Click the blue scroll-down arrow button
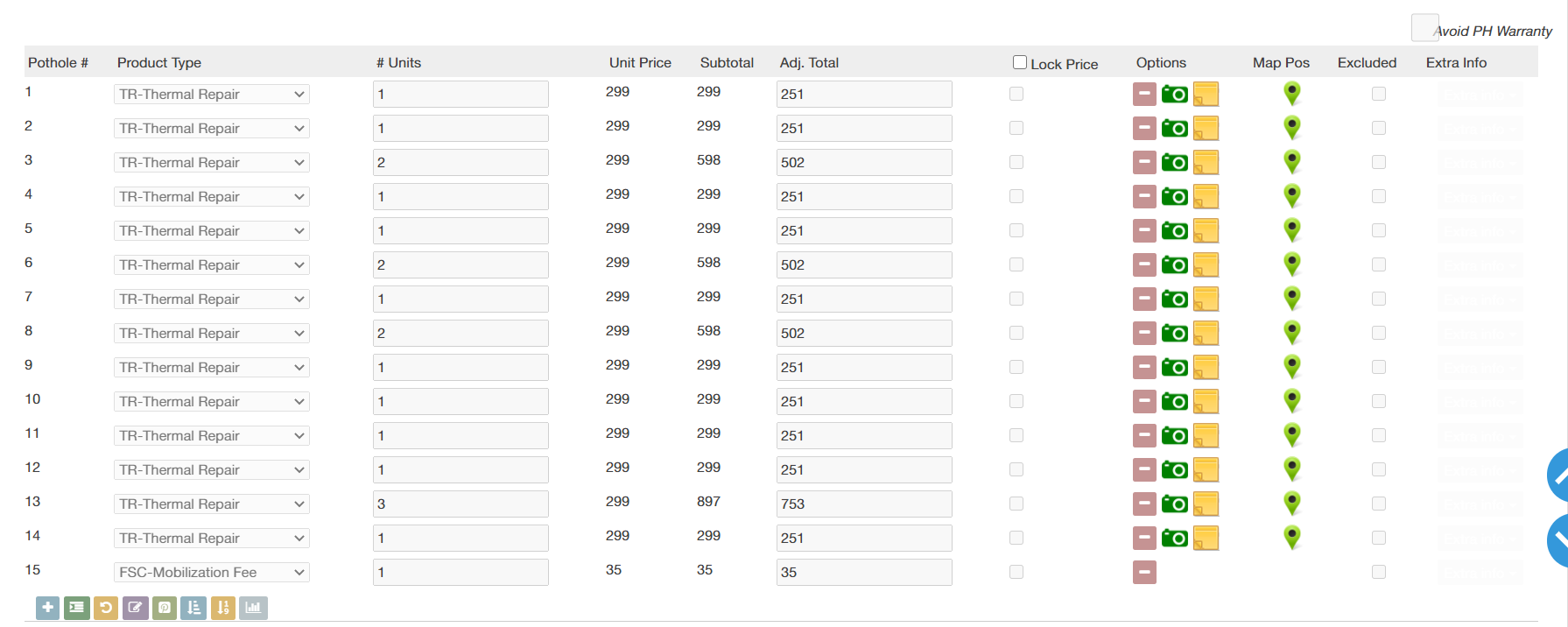1568x627 pixels. (1558, 540)
